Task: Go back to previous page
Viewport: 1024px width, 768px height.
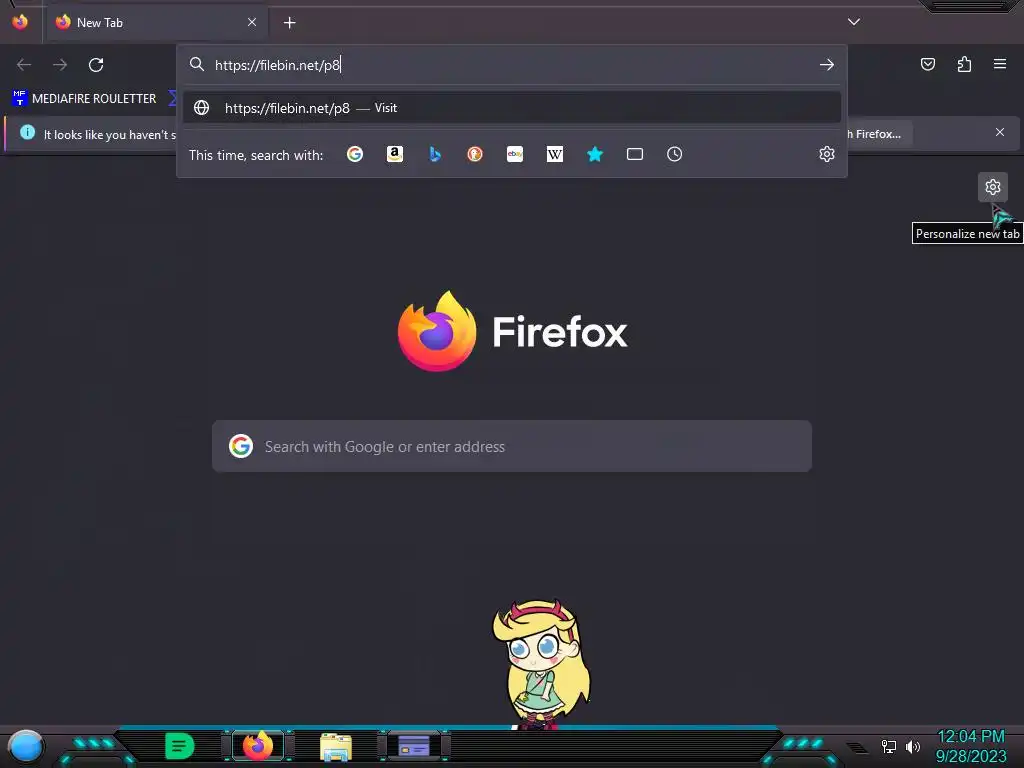Action: tap(24, 65)
